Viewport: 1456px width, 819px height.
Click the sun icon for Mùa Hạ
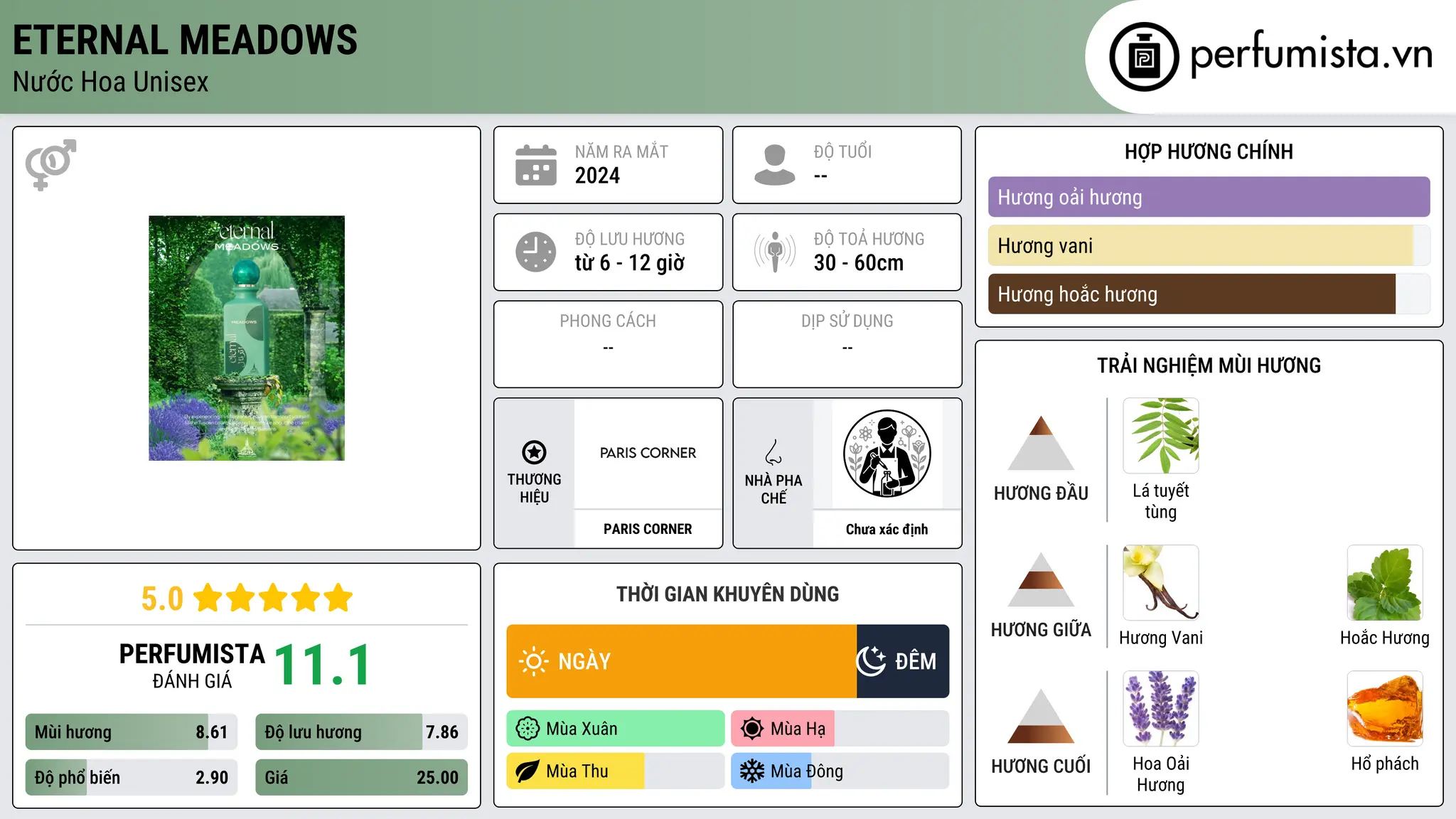point(751,729)
